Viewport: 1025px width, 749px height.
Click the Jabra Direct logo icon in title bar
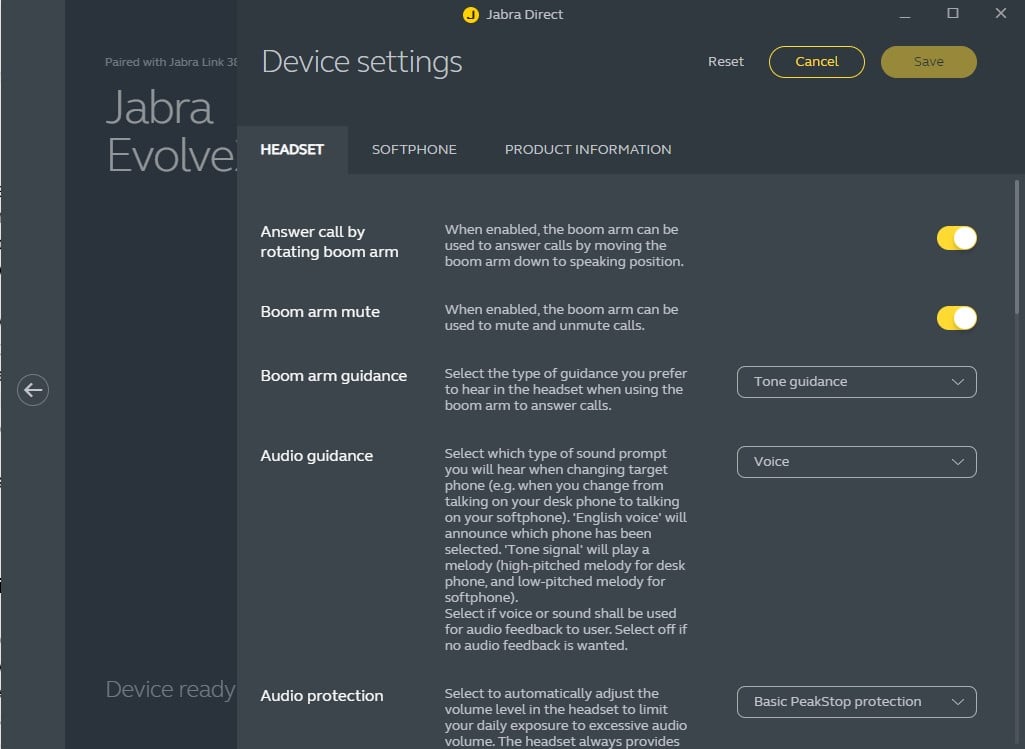[471, 15]
